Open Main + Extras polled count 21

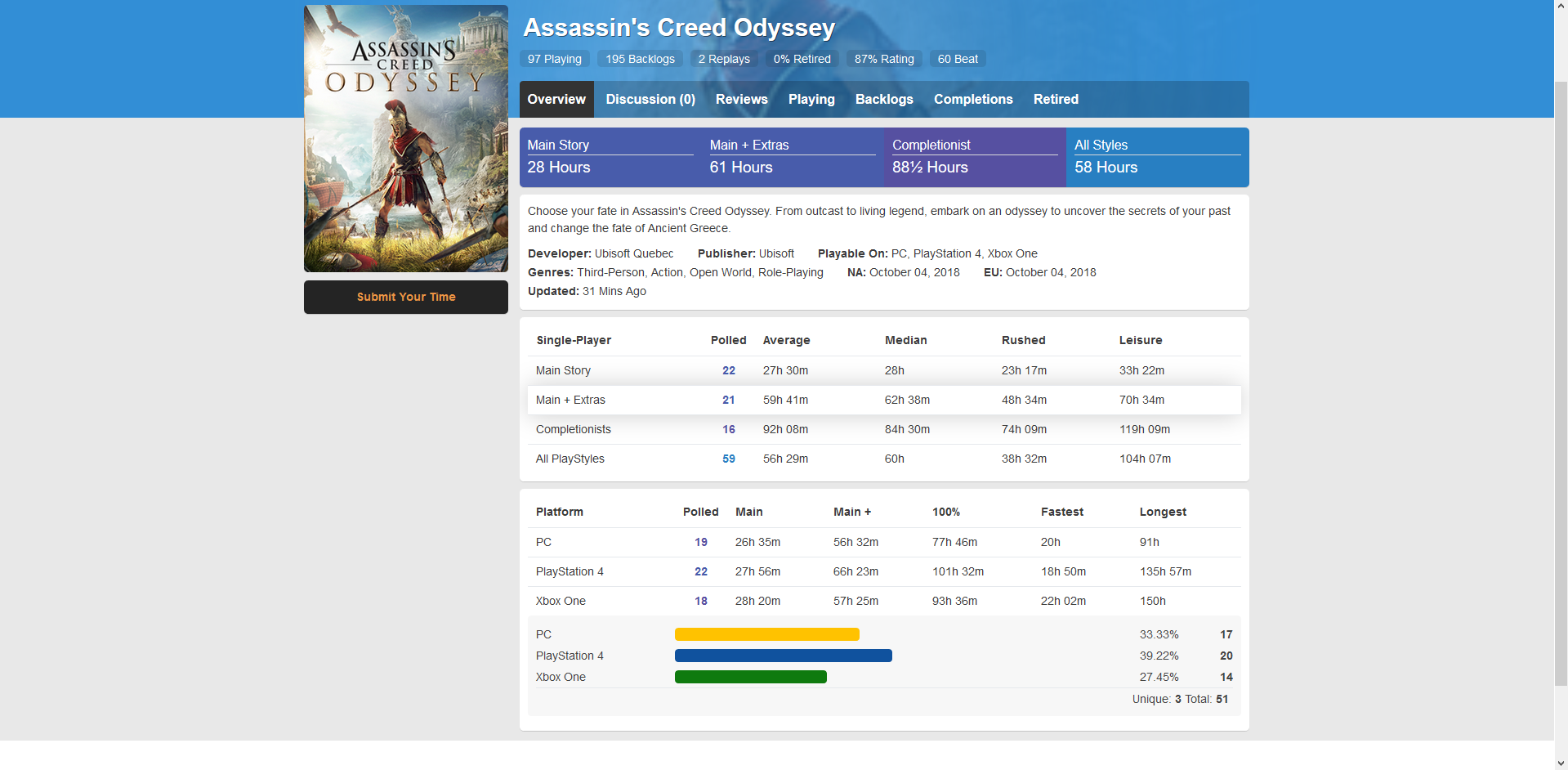coord(728,400)
